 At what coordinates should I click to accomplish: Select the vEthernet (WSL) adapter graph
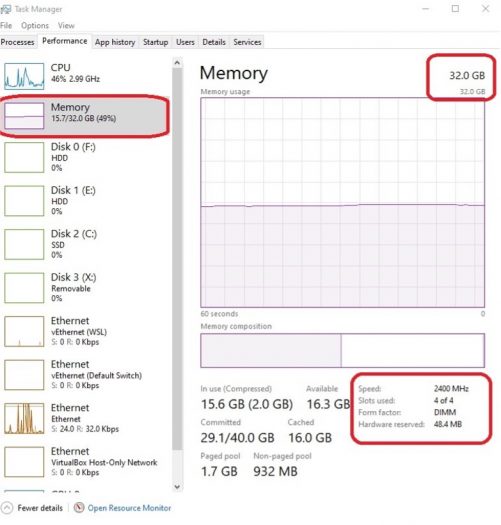tap(24, 331)
